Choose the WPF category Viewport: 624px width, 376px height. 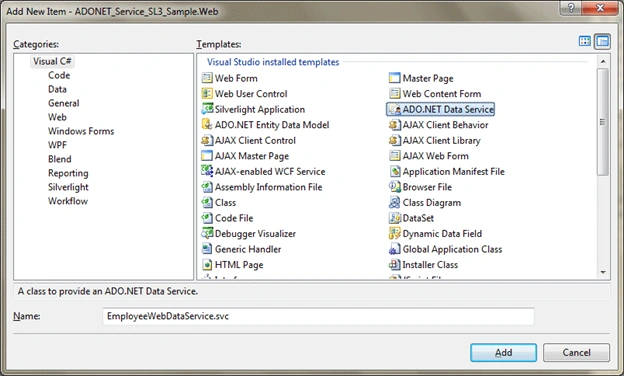57,145
